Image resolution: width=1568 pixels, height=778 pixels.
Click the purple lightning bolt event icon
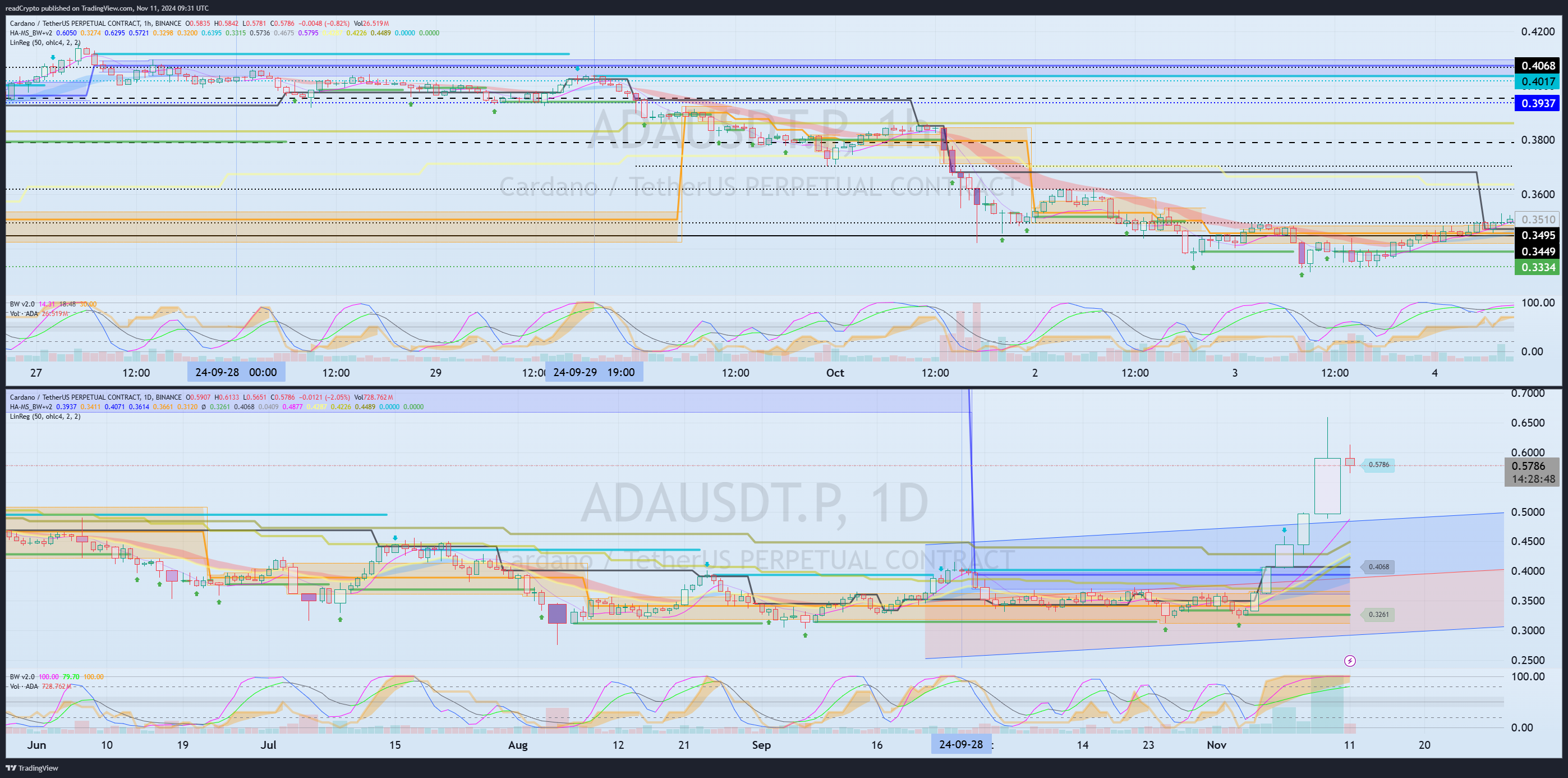pyautogui.click(x=1349, y=661)
